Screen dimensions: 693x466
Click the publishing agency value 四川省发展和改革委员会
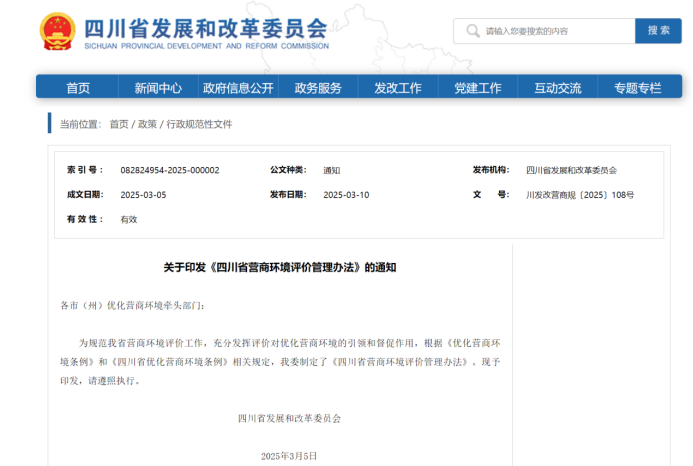(572, 171)
